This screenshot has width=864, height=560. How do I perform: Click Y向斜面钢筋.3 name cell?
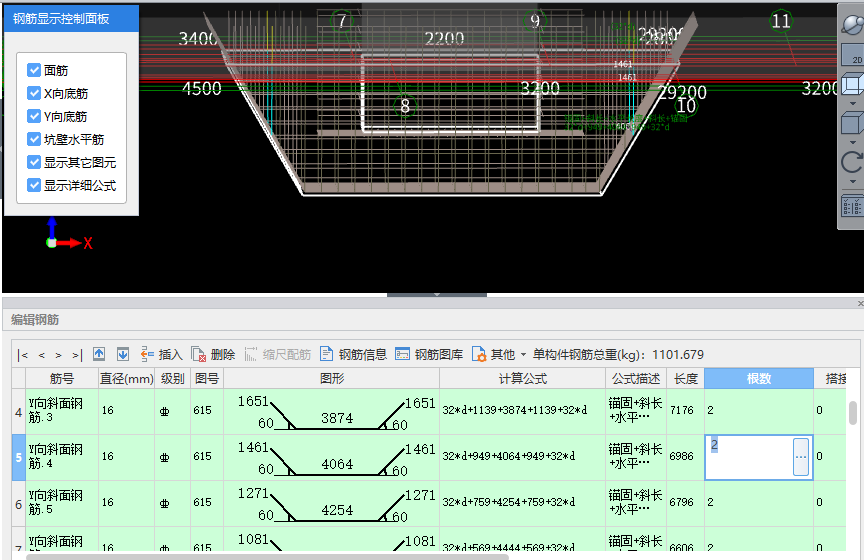[x=62, y=411]
